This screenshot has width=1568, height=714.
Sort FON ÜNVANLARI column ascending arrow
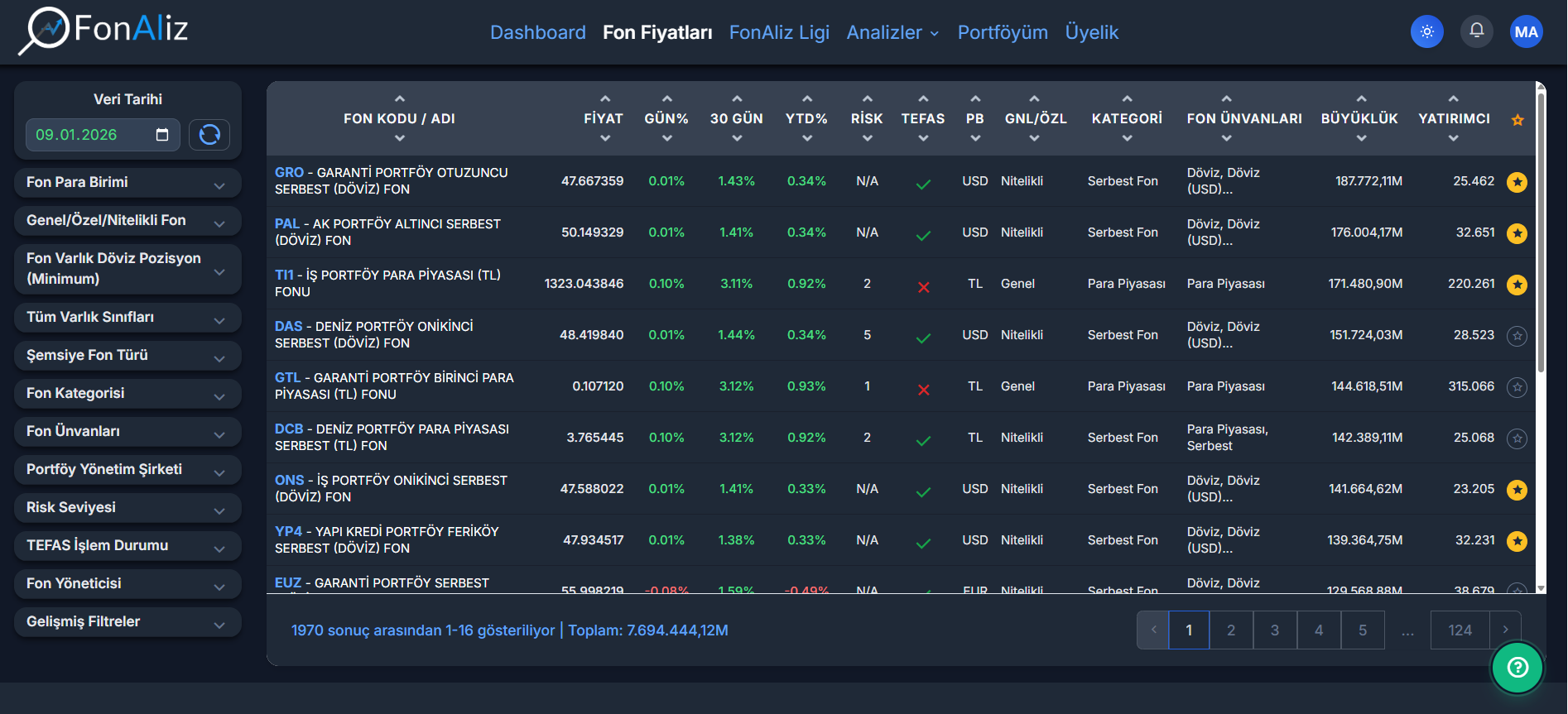tap(1227, 99)
